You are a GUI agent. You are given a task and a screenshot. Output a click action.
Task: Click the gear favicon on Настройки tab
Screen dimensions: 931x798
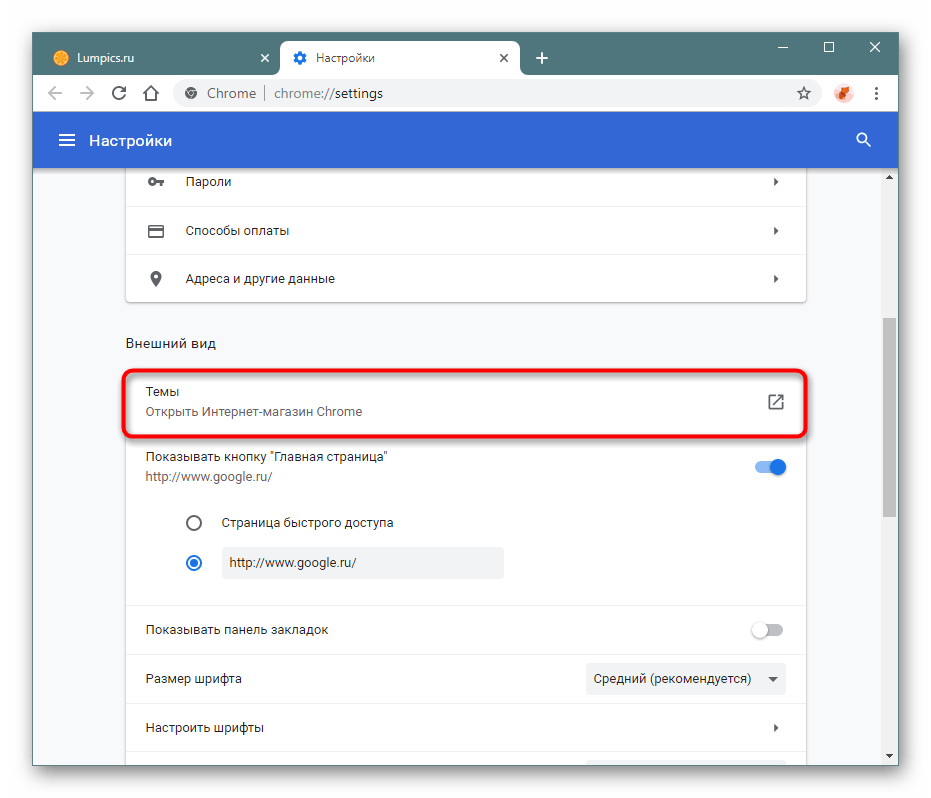pyautogui.click(x=300, y=58)
